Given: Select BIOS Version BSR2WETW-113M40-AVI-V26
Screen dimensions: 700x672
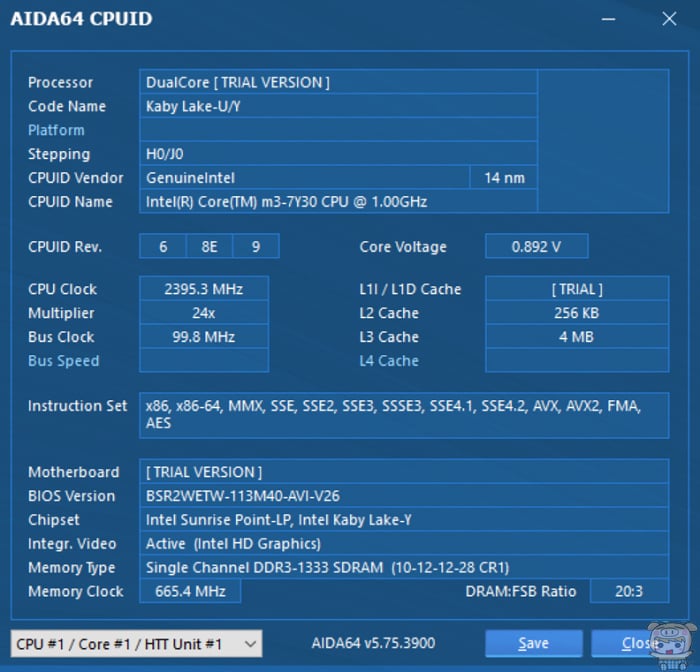Looking at the screenshot, I should tap(404, 496).
